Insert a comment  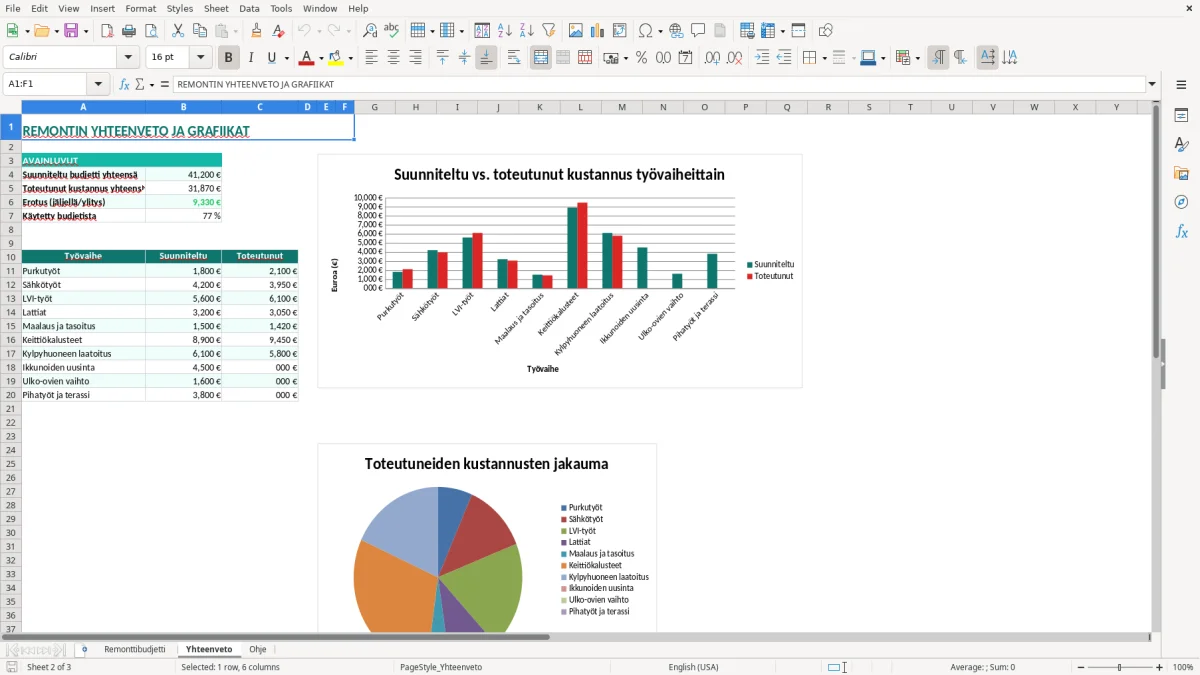pyautogui.click(x=698, y=31)
